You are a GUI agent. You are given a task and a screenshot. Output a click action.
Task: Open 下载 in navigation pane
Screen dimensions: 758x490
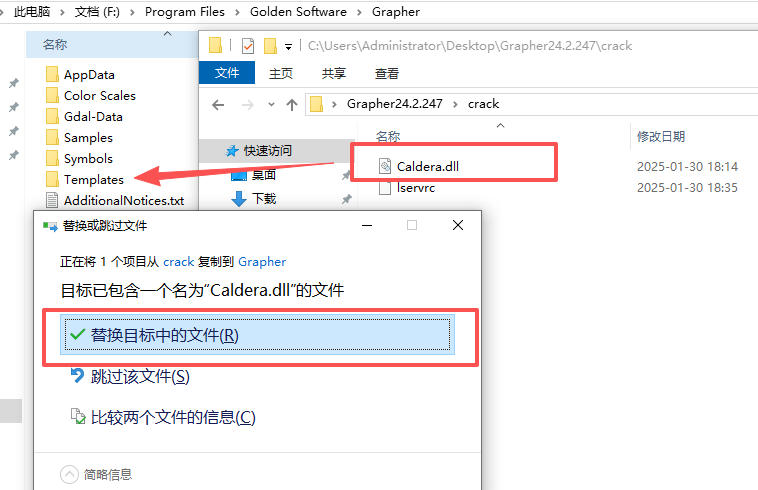(264, 198)
